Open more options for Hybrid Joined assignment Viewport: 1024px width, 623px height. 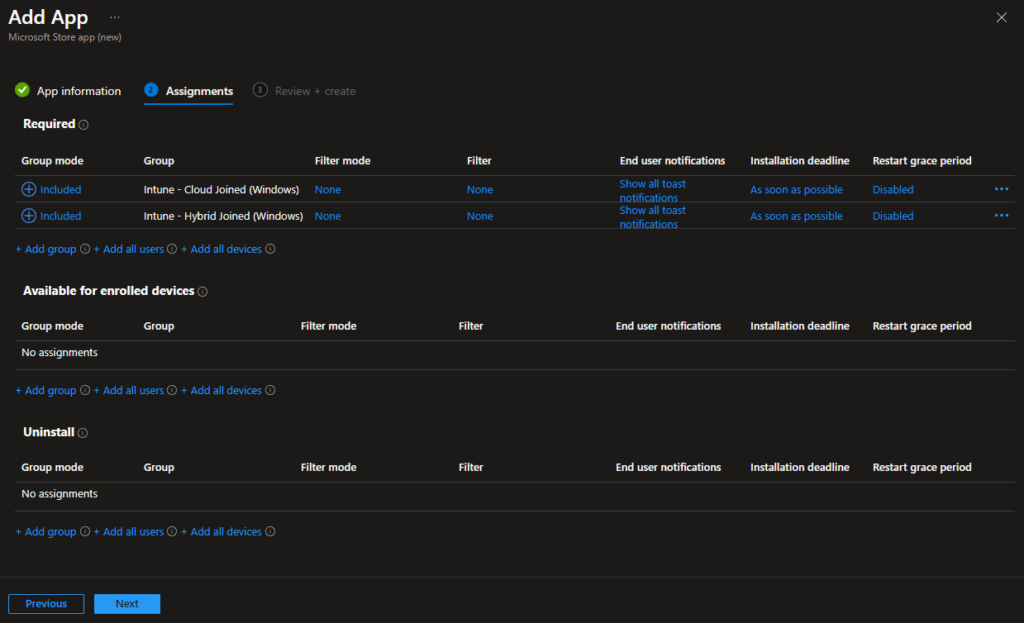click(x=1001, y=215)
